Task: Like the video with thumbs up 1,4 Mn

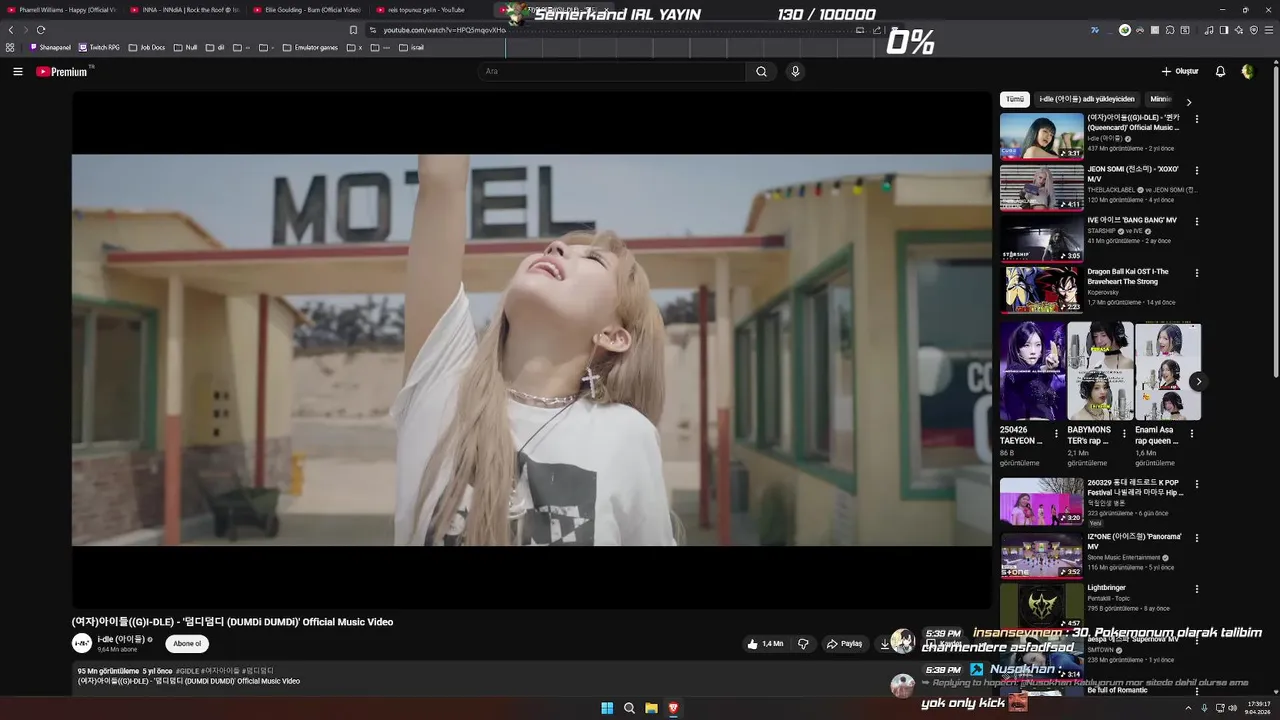Action: tap(765, 644)
